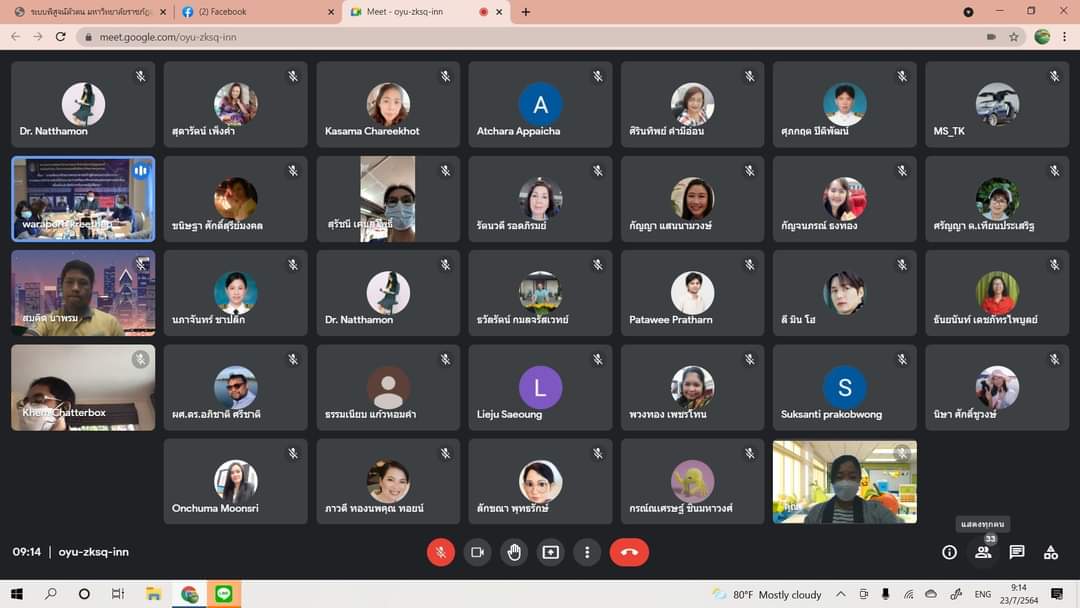1080x608 pixels.
Task: Open the meeting details info icon
Action: click(x=949, y=552)
